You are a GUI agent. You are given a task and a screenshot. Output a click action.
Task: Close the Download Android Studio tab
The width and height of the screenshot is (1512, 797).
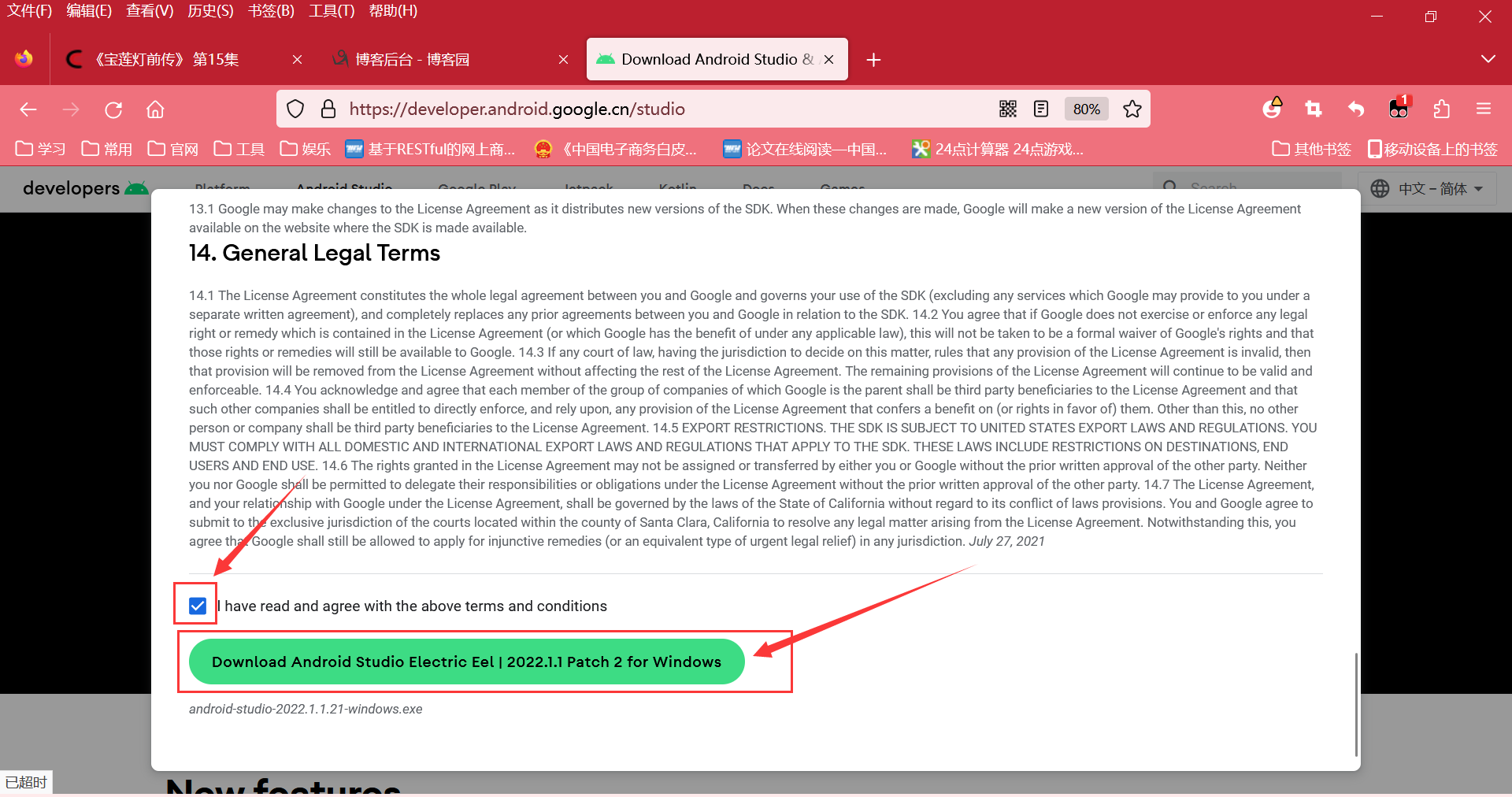pyautogui.click(x=828, y=60)
